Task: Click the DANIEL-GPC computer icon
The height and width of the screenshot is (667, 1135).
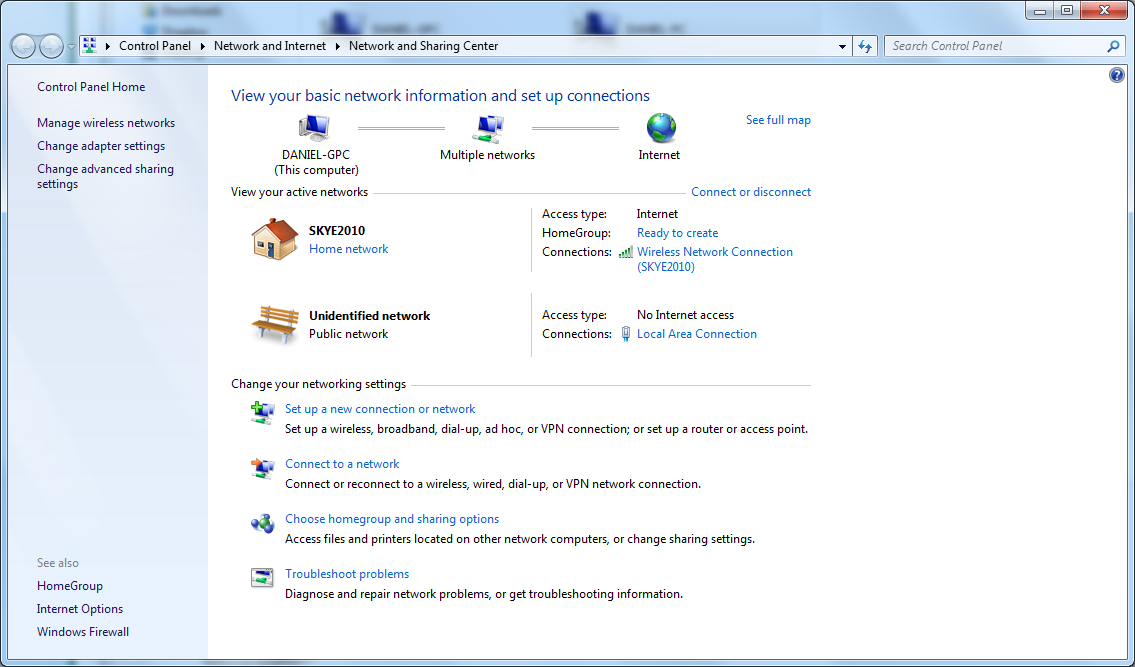Action: (x=315, y=128)
